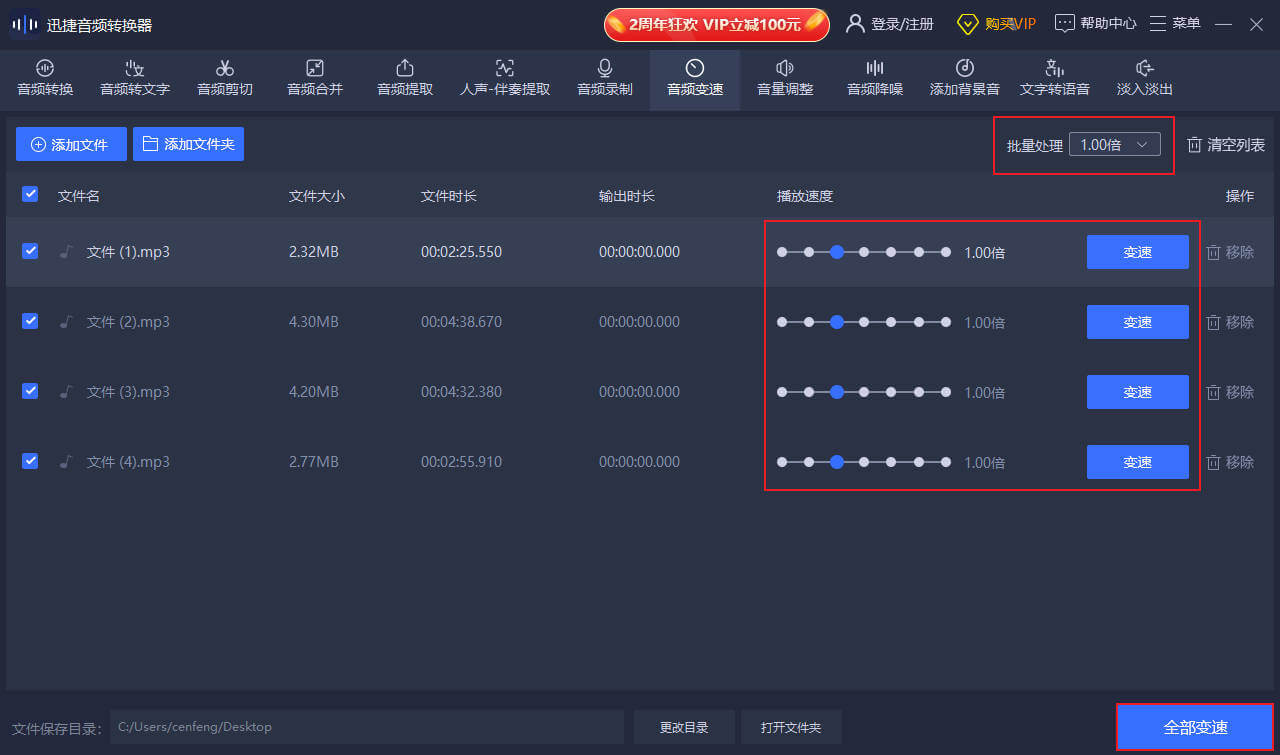Set 文件 (2).mp3 speed slider to maximum
1280x755 pixels.
946,322
